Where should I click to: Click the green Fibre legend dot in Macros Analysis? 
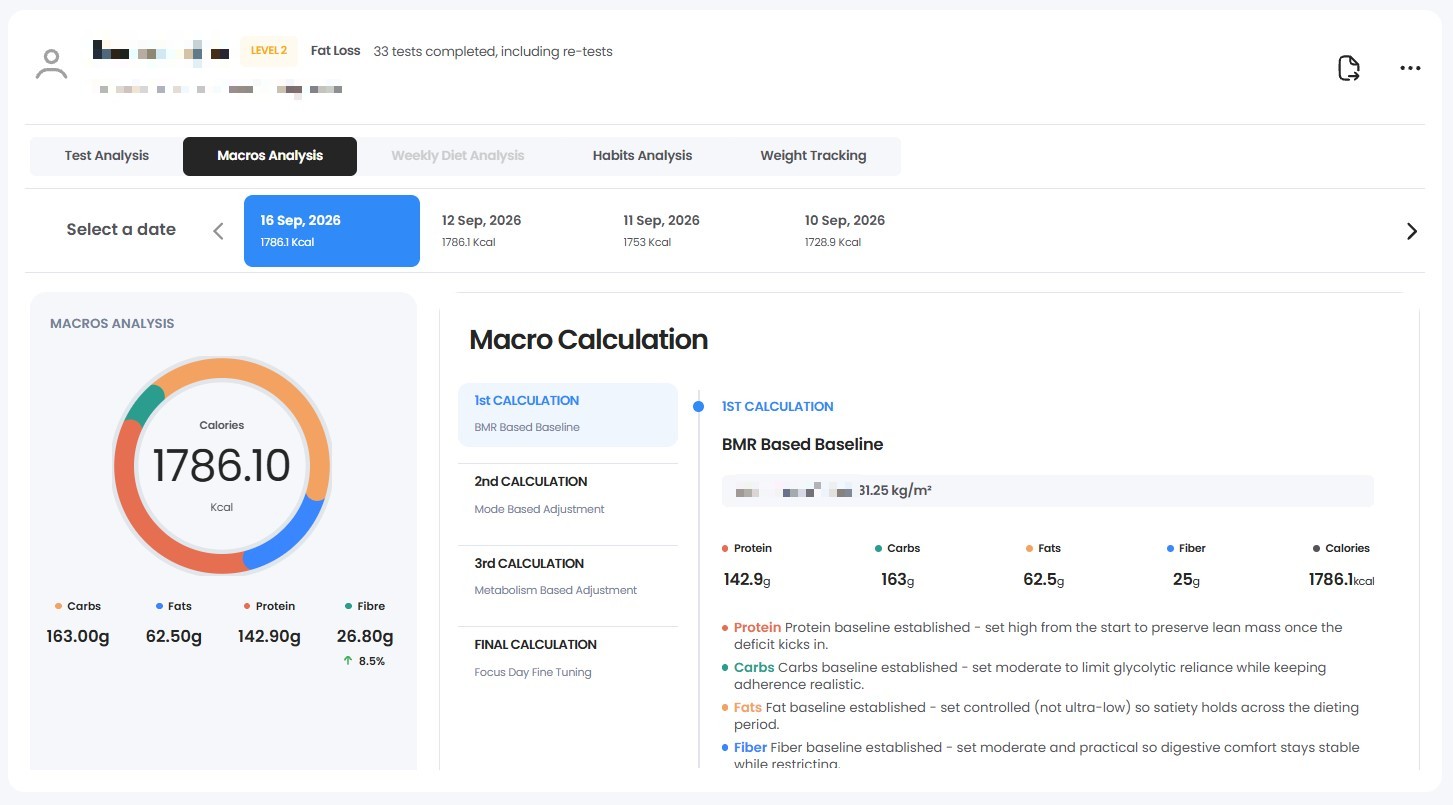pyautogui.click(x=348, y=606)
